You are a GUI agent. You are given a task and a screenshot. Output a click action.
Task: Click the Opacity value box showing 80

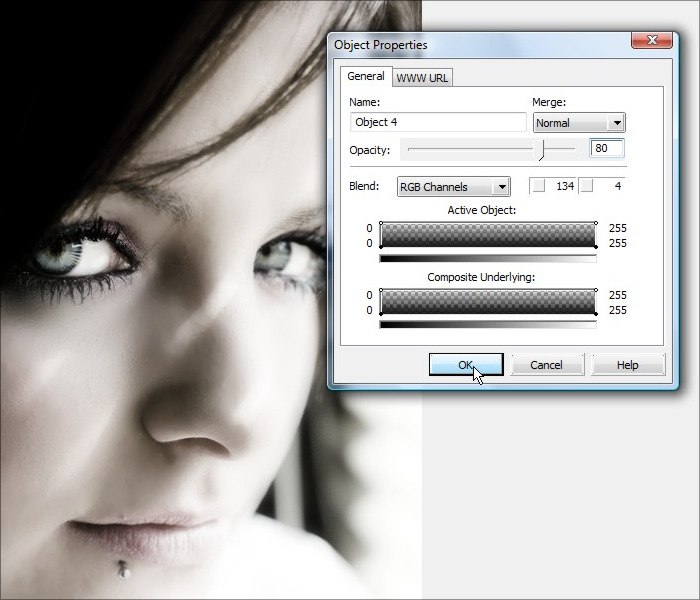(x=607, y=149)
